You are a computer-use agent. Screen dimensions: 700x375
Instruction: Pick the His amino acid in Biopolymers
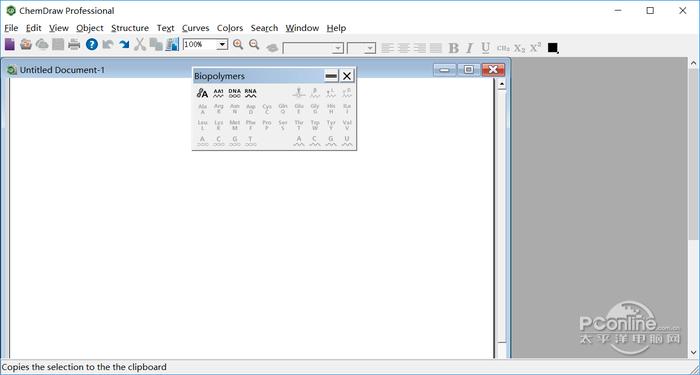click(331, 109)
